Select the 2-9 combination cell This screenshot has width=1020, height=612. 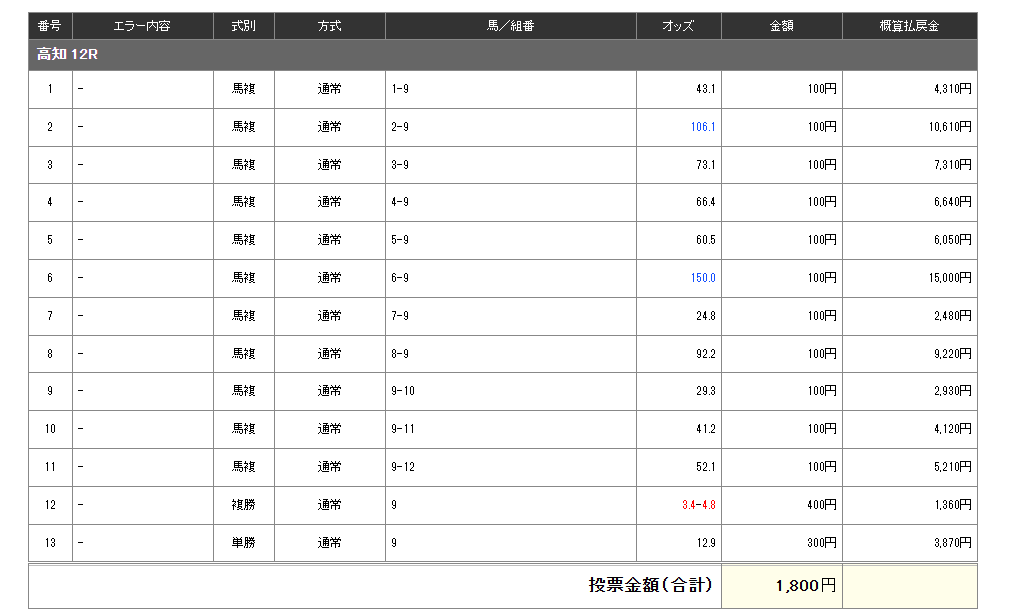coord(511,127)
